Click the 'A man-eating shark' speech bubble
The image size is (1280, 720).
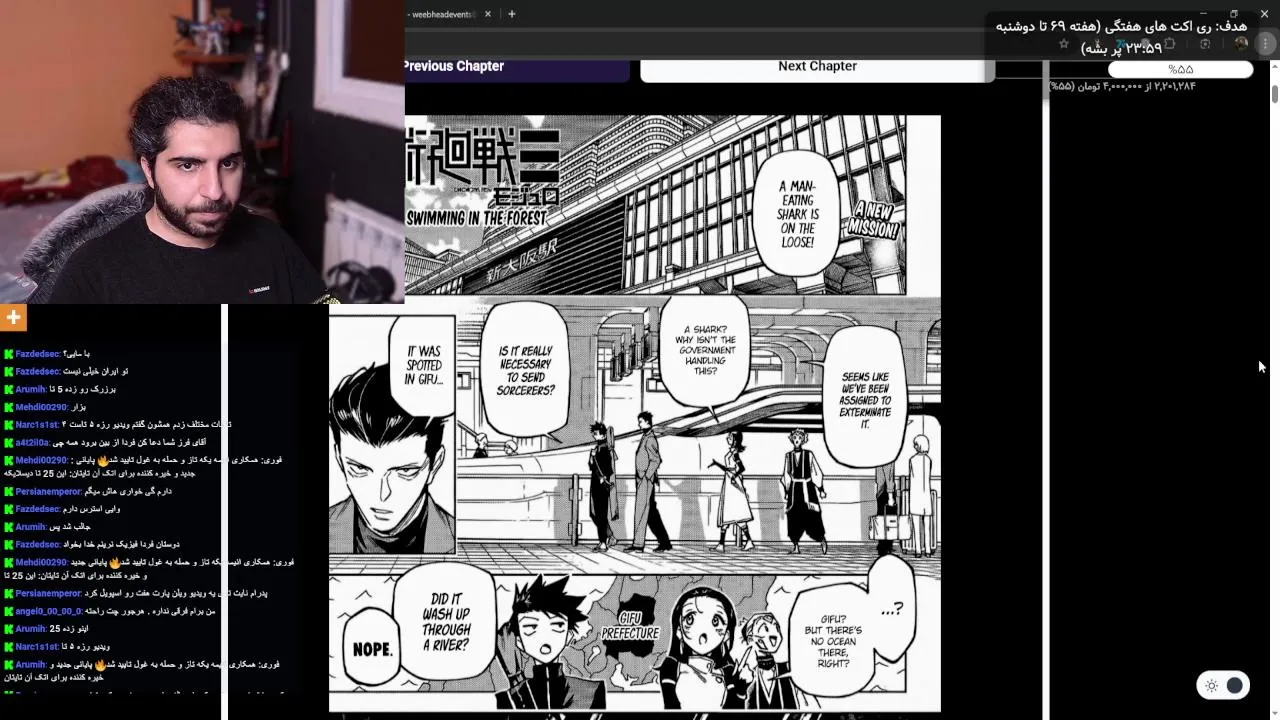(798, 214)
